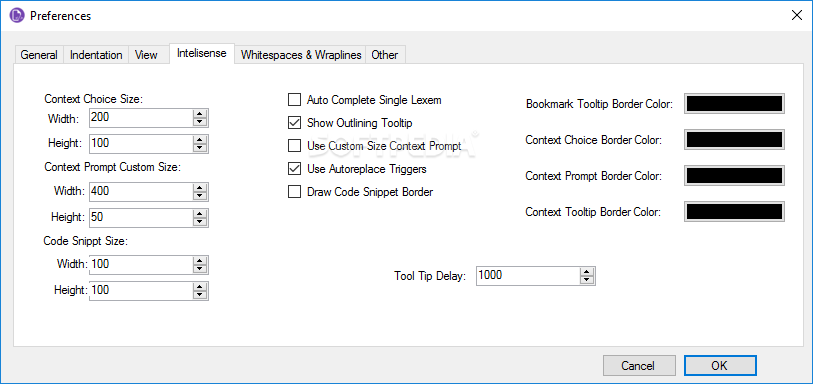The image size is (813, 384).
Task: Decrease Code Snippt Height down arrow
Action: tap(200, 294)
